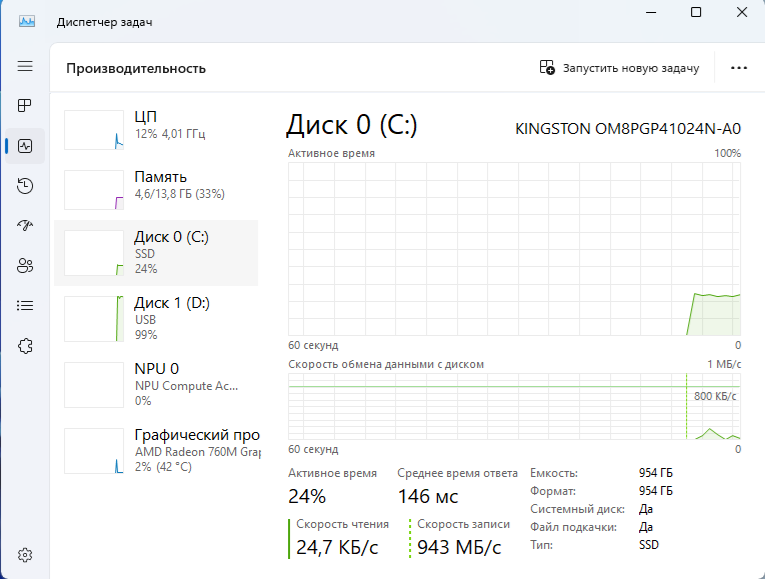This screenshot has height=579, width=765.
Task: Open the App history page icon
Action: (x=25, y=185)
